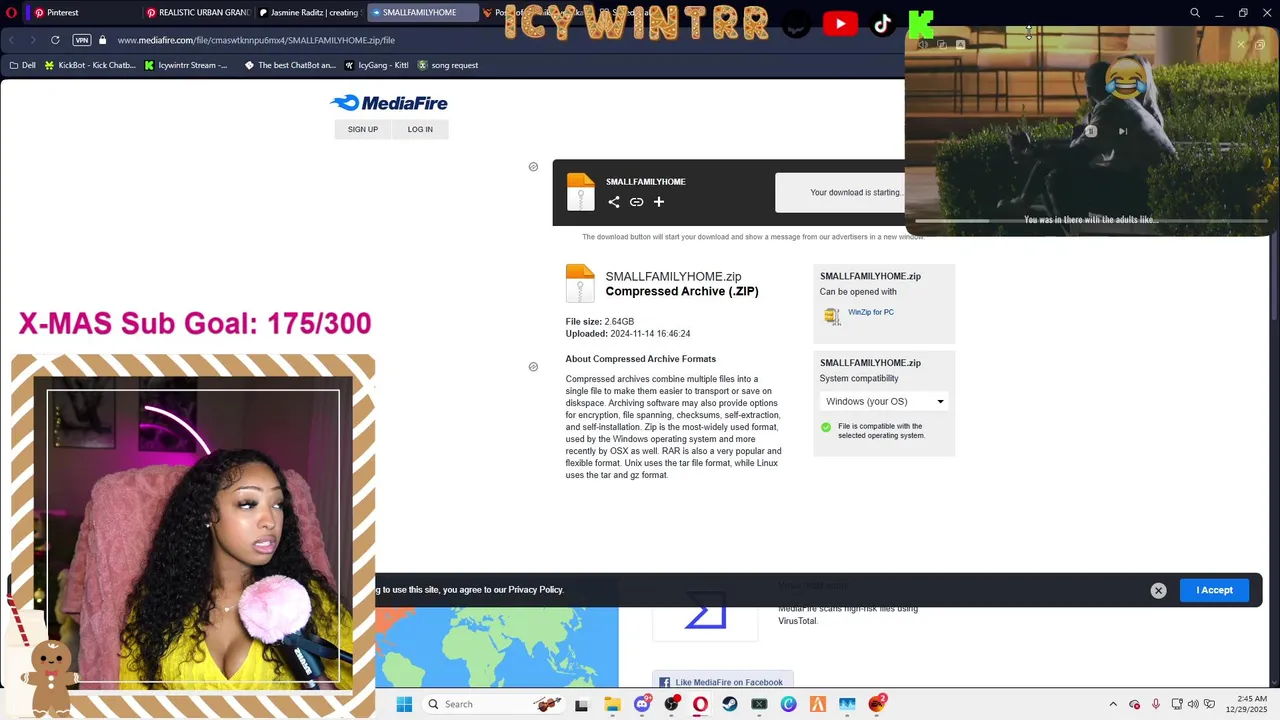Click Your download is starting button

pos(840,193)
